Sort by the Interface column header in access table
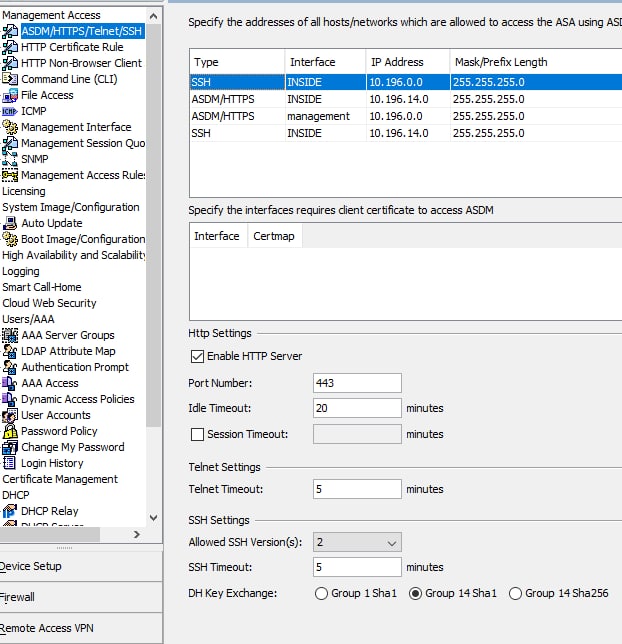This screenshot has height=644, width=622. click(x=325, y=62)
